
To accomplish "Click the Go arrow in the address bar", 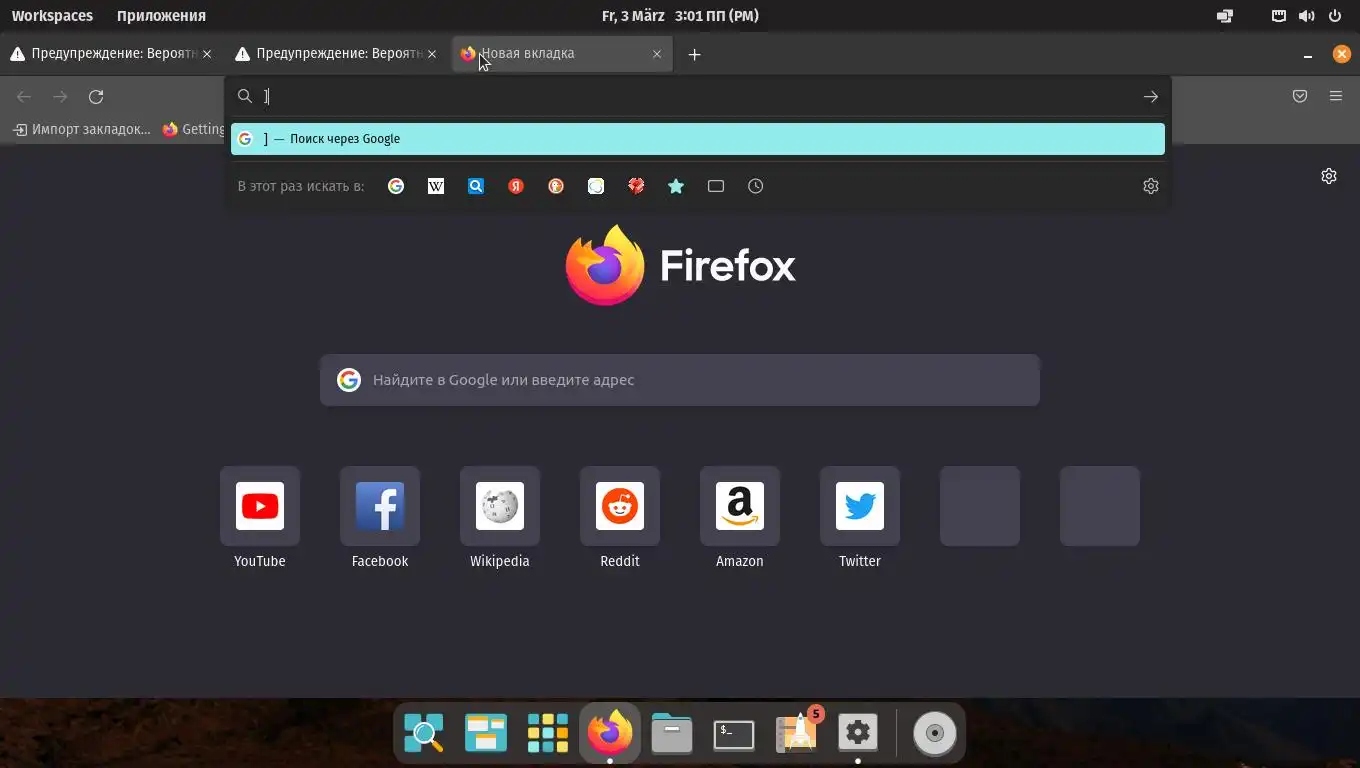I will [x=1151, y=97].
